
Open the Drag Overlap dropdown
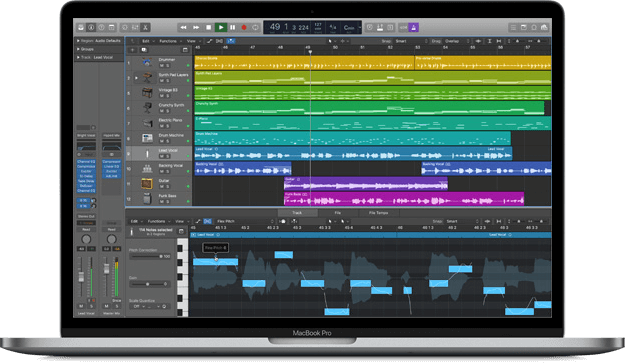point(457,41)
